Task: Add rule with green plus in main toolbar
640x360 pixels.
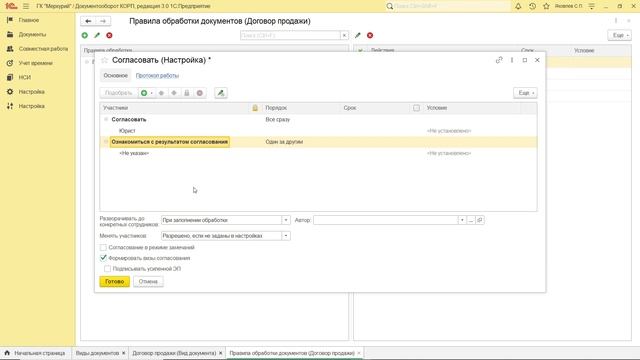Action: [85, 36]
